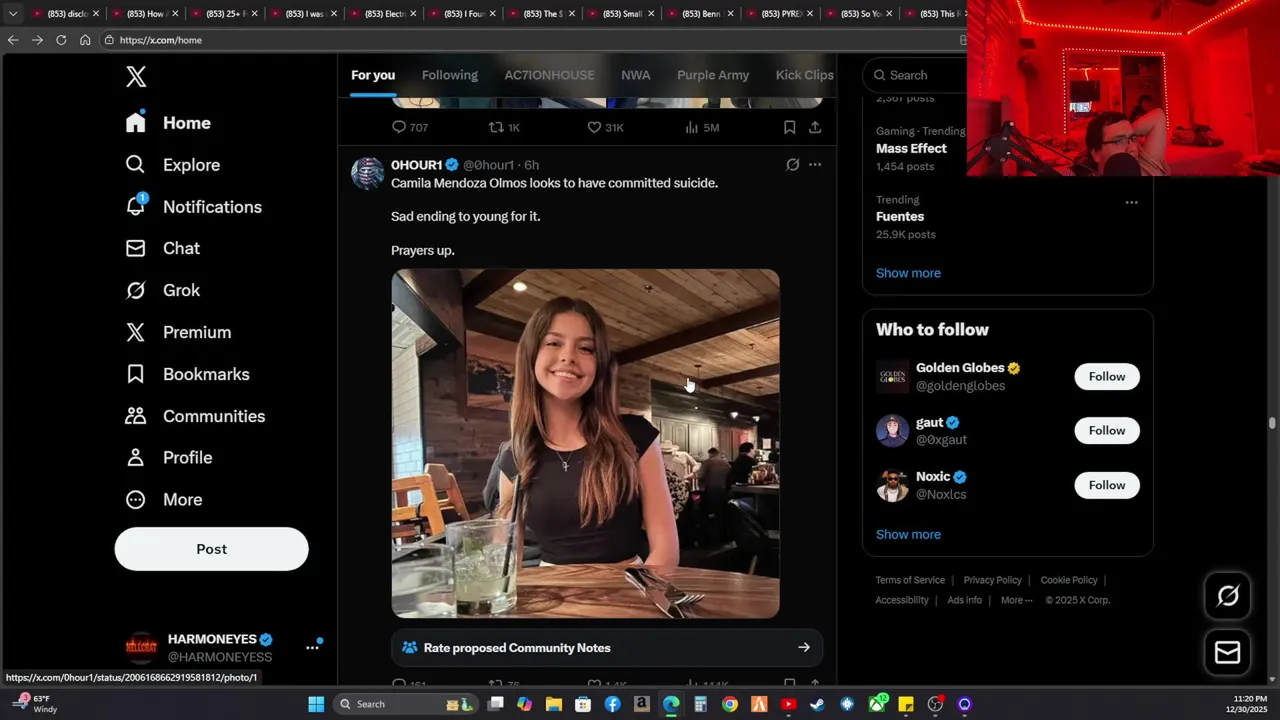Bookmark the post with 31K likes

click(789, 127)
